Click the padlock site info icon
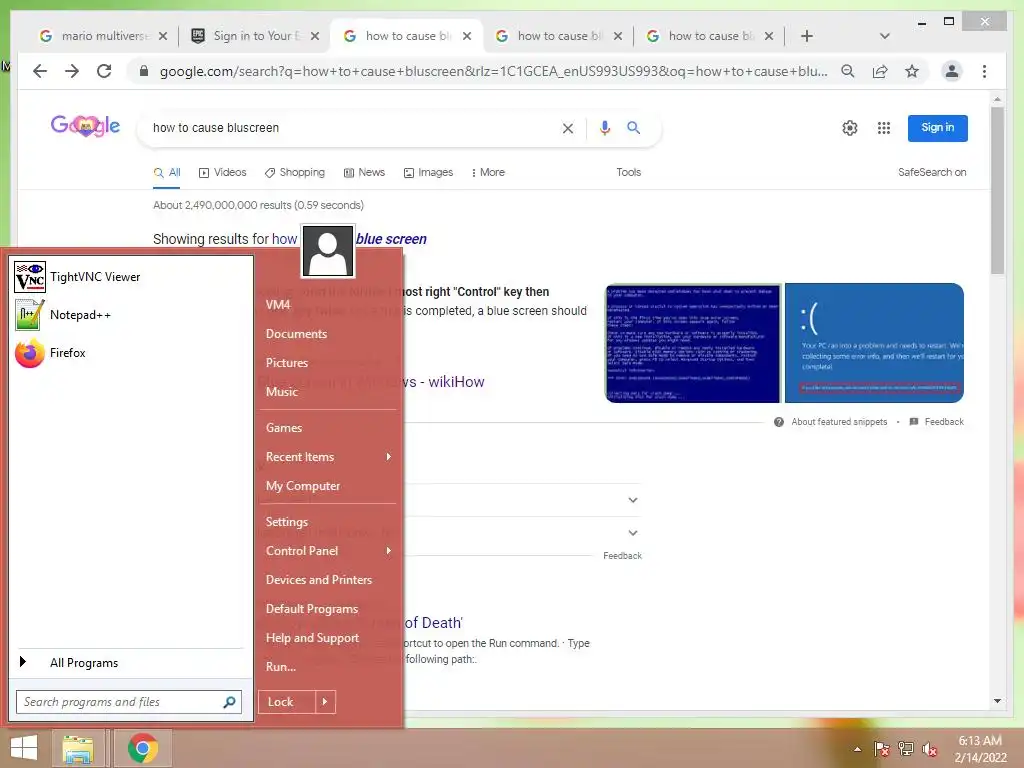This screenshot has width=1024, height=768. 144,71
